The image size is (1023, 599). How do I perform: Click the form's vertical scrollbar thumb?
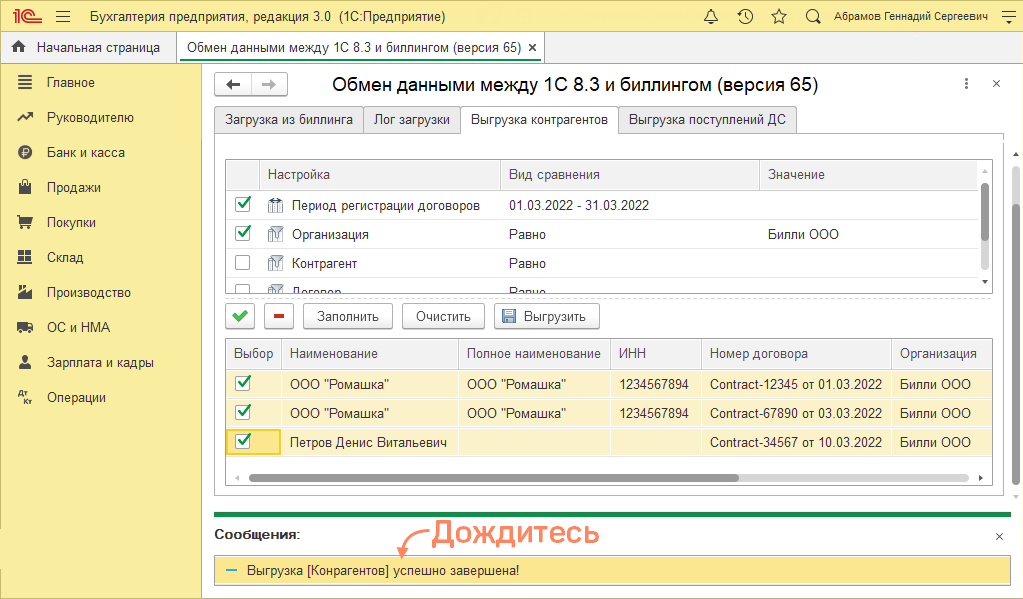tap(1016, 345)
